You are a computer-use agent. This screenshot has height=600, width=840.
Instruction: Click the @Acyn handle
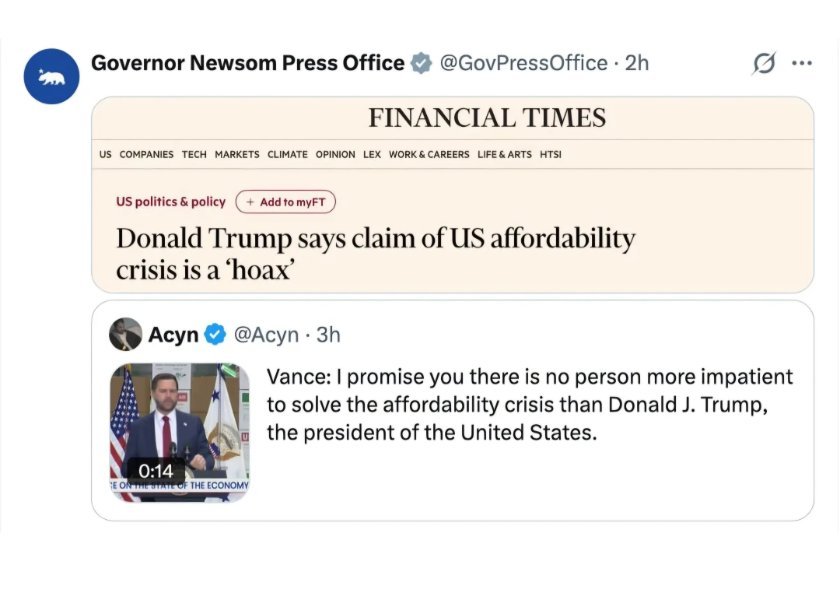[x=266, y=334]
